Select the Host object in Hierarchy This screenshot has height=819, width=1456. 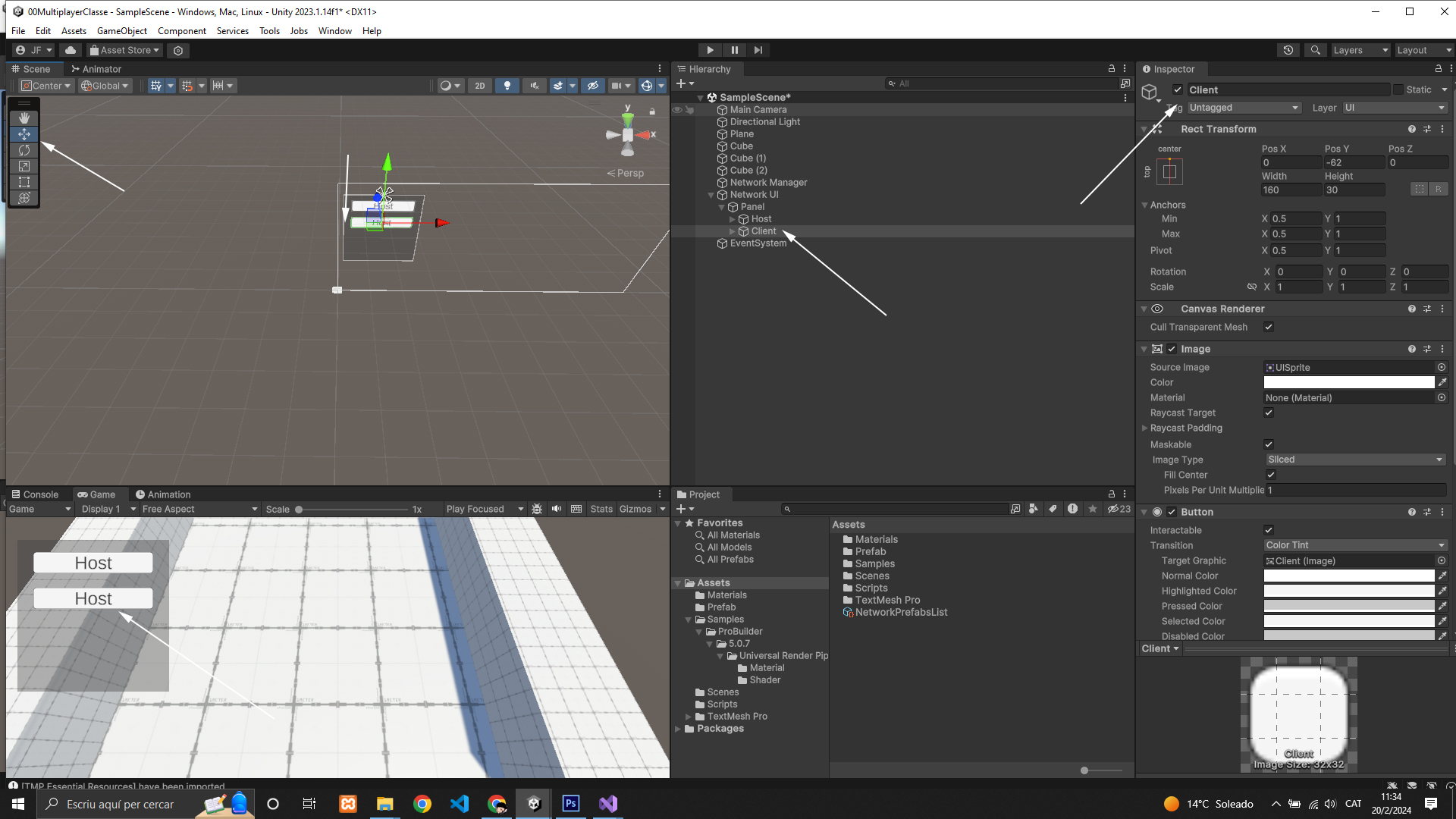[x=761, y=219]
